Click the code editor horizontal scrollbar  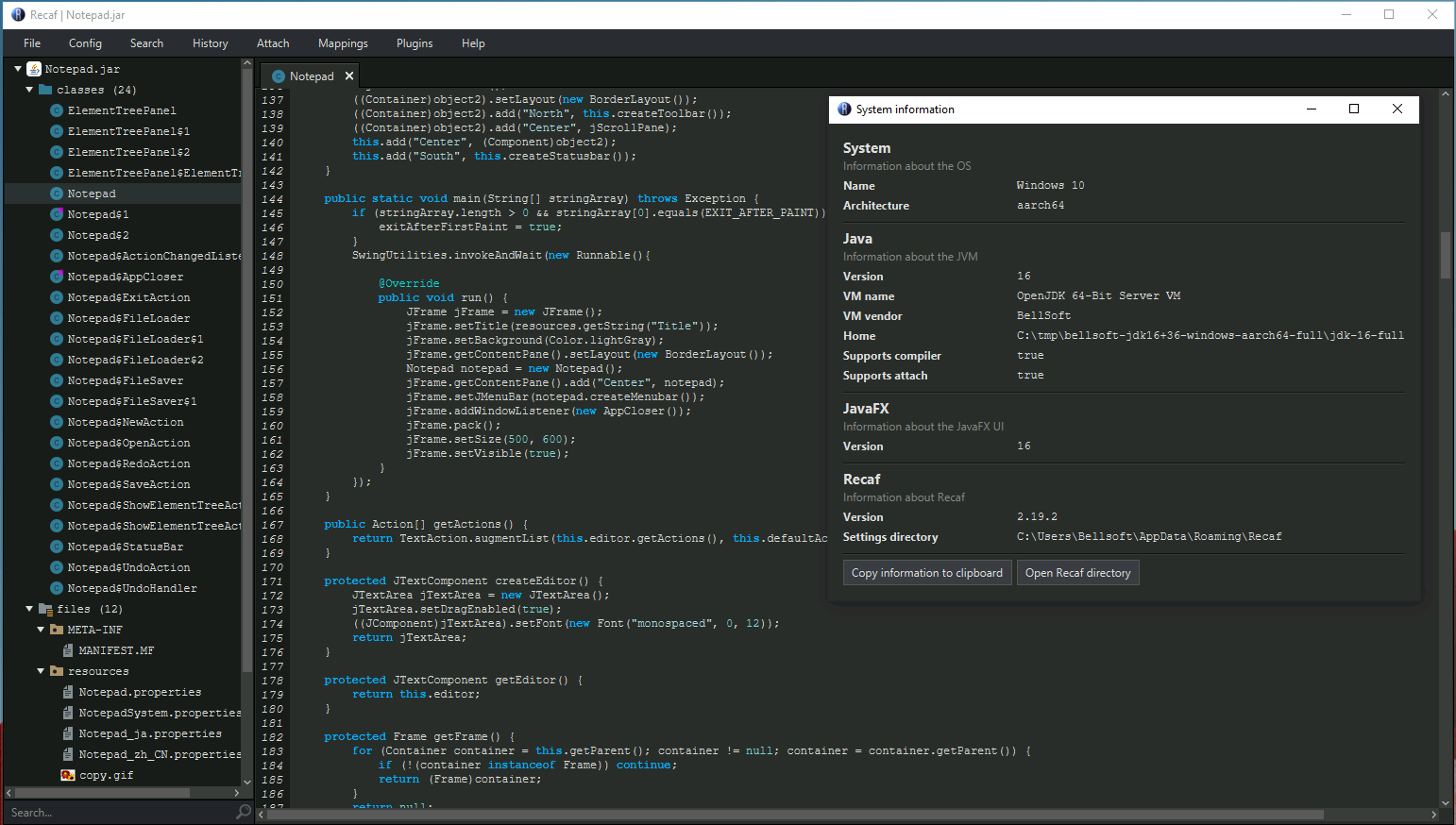pyautogui.click(x=793, y=814)
